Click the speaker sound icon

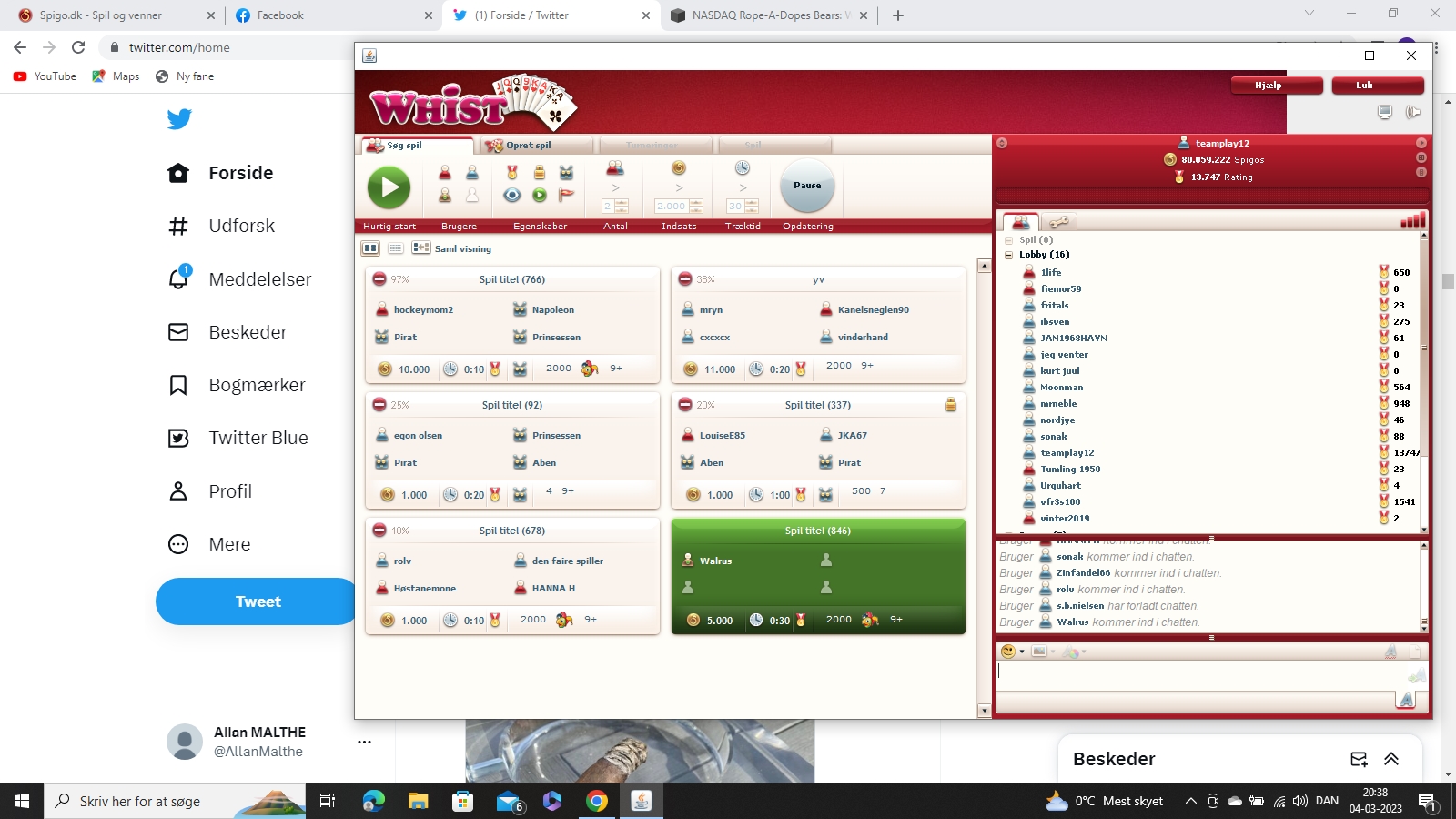1412,112
